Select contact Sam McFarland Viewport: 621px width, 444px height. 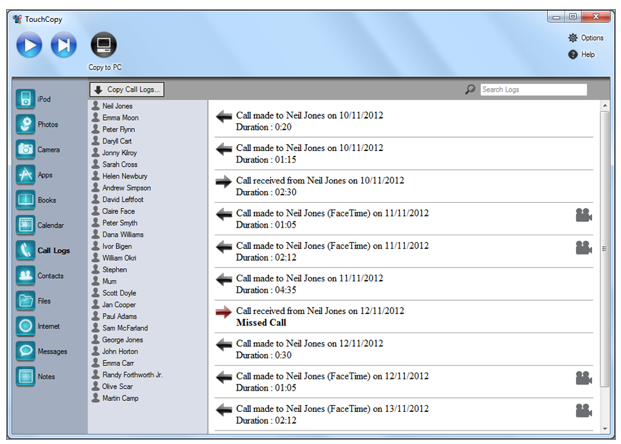(120, 328)
